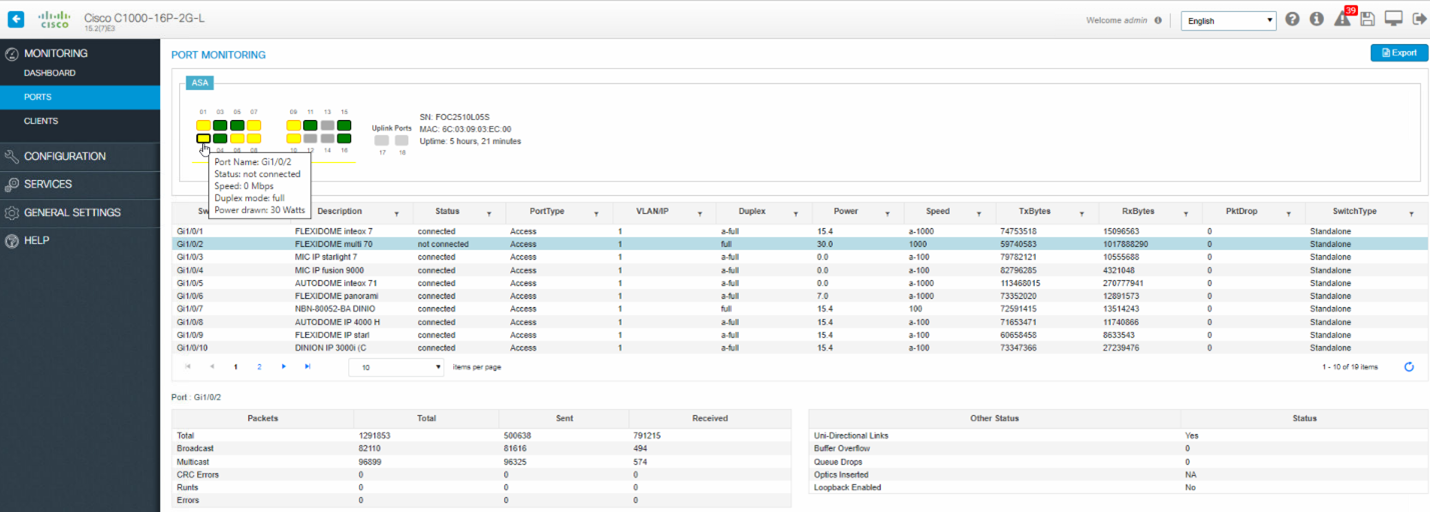Open the items per page dropdown

pyautogui.click(x=396, y=367)
